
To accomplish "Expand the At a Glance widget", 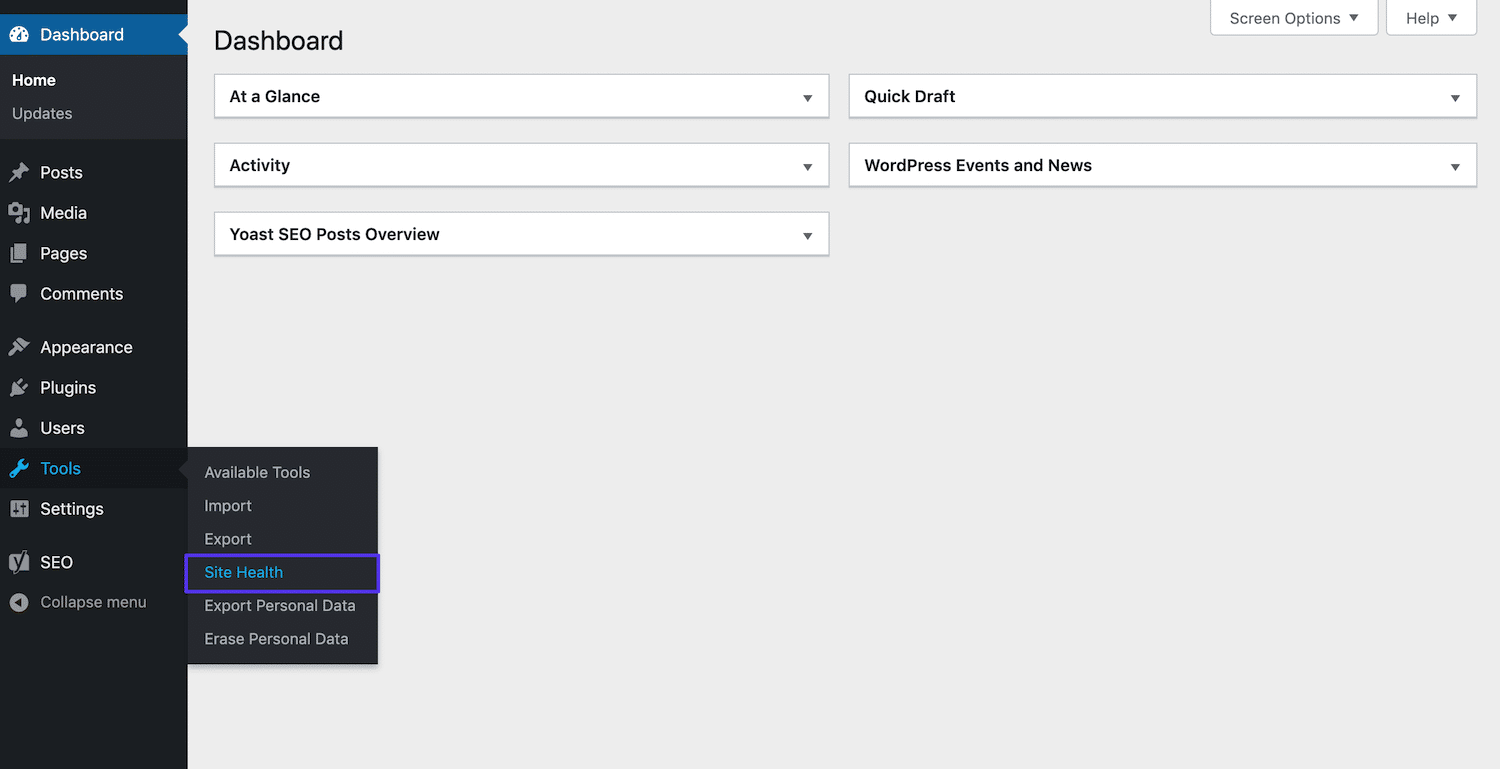I will (x=807, y=96).
